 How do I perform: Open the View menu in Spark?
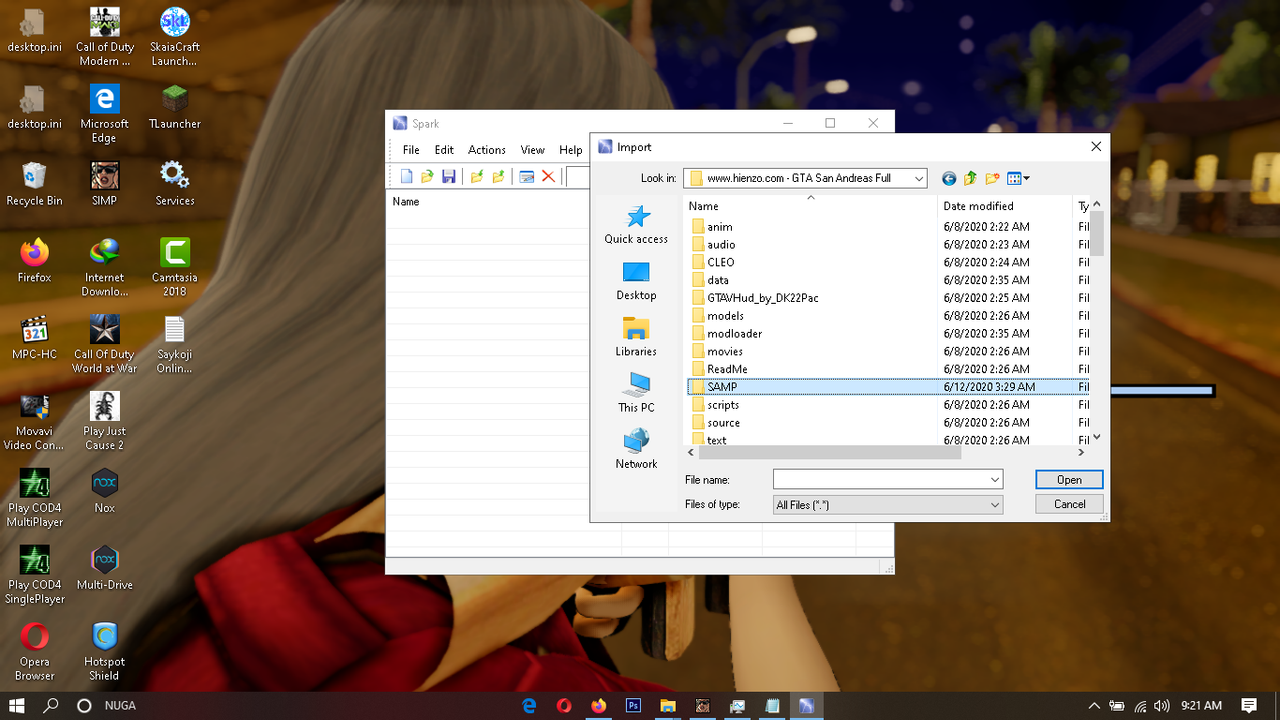click(x=532, y=150)
